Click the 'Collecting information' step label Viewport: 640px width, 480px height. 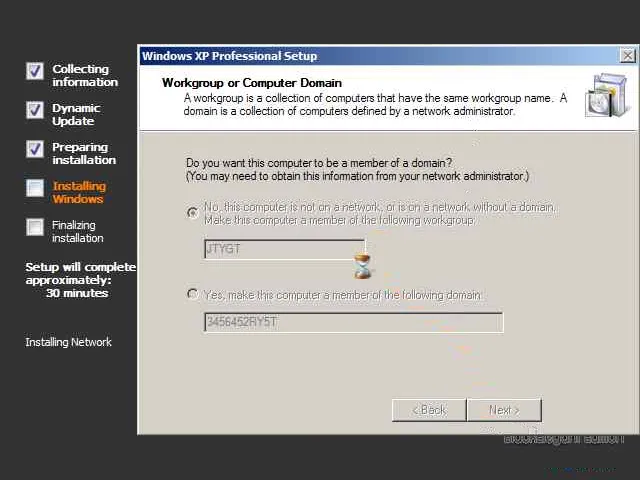point(85,75)
